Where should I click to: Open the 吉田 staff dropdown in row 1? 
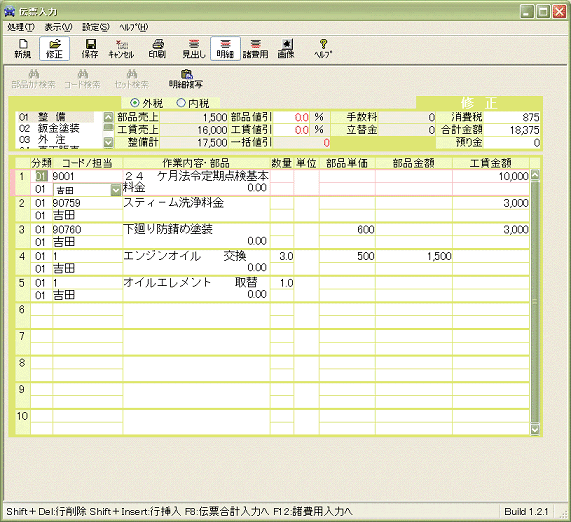(x=116, y=190)
